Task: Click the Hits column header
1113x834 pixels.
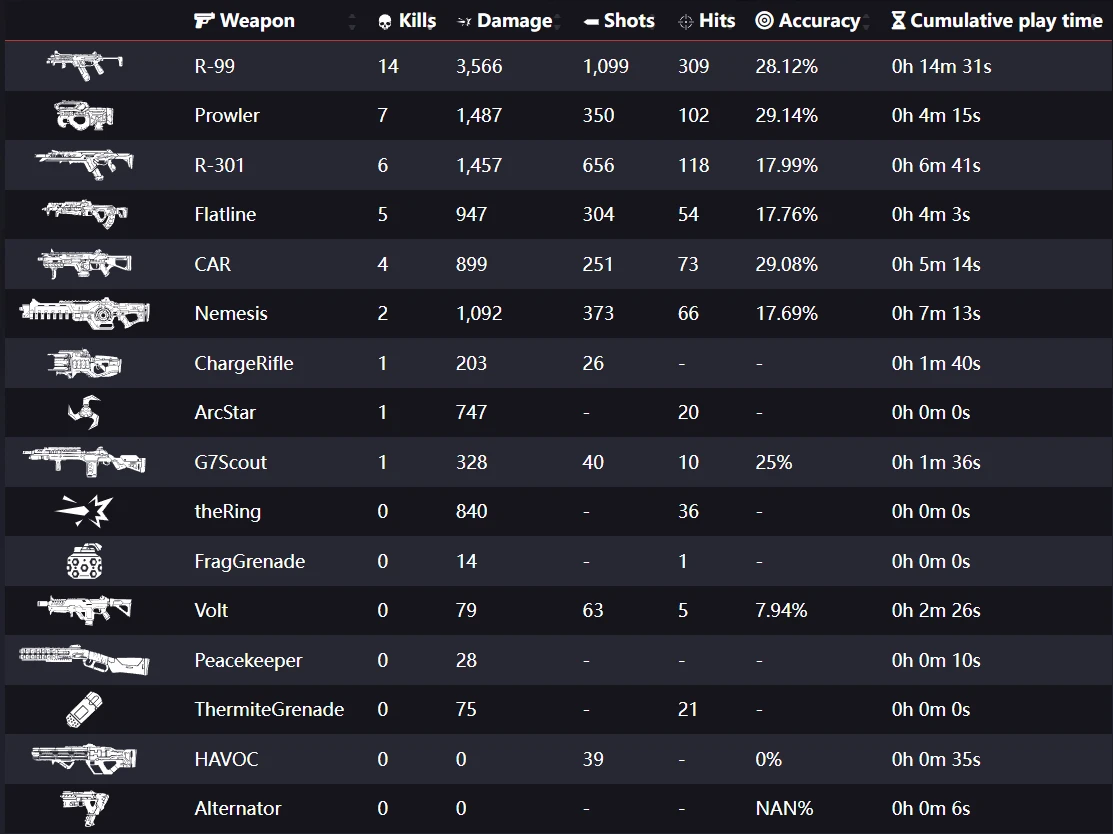Action: coord(706,21)
